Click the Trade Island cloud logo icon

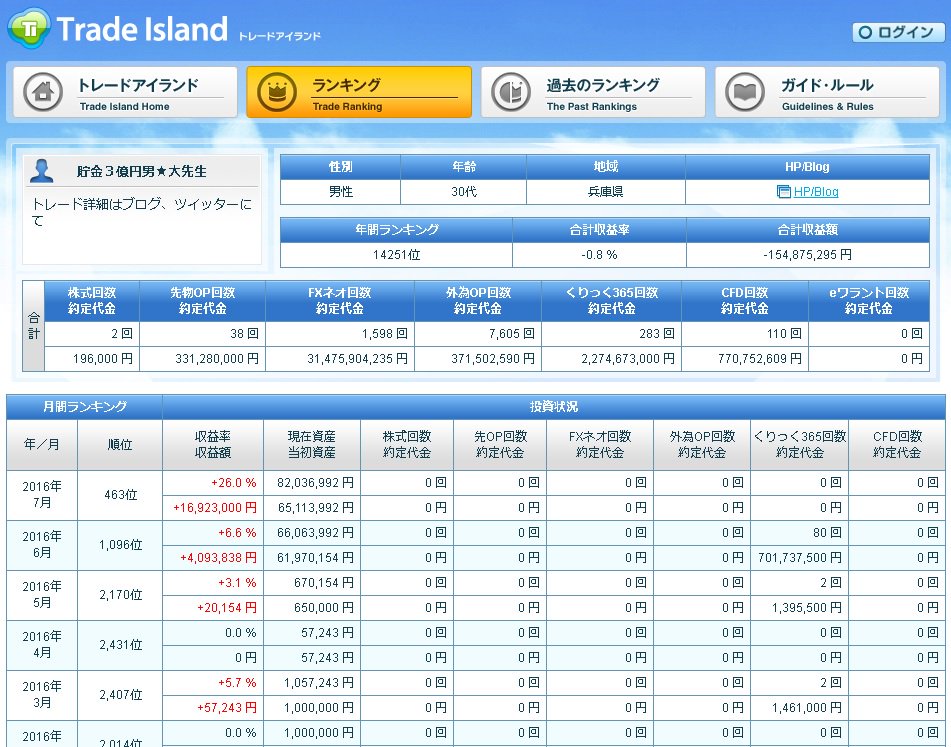[29, 28]
